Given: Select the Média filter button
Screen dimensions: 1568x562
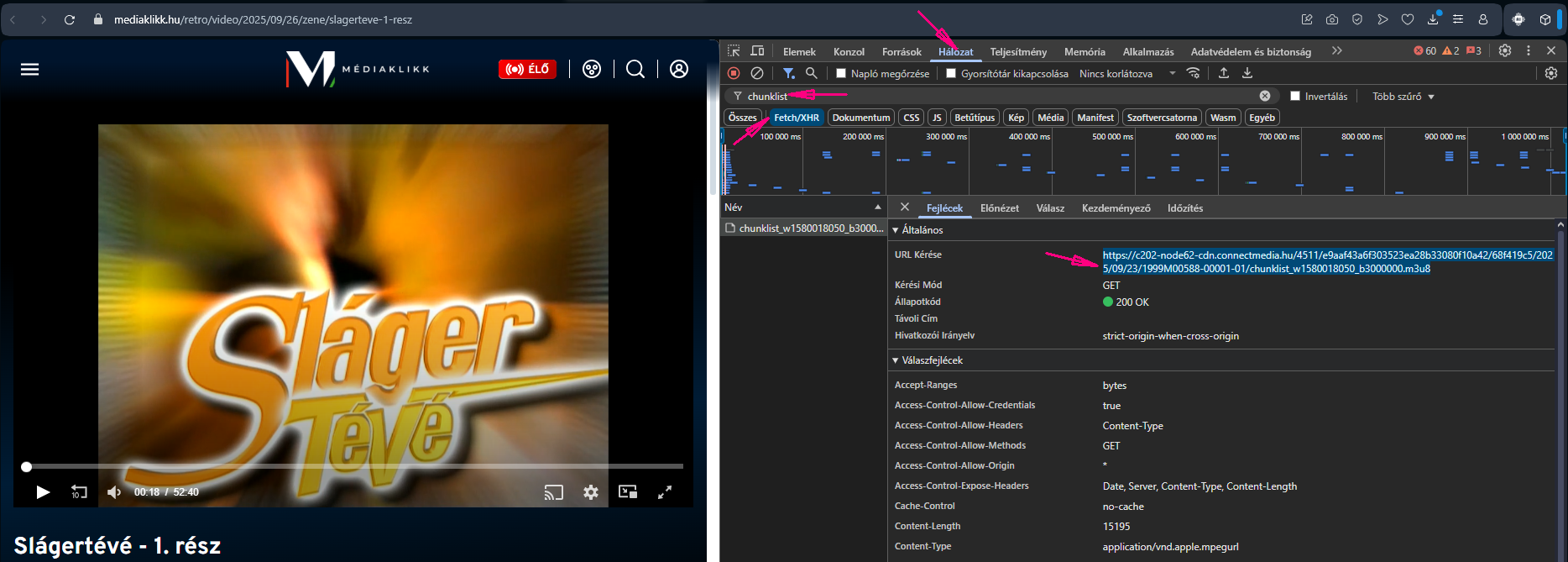Looking at the screenshot, I should coord(1050,118).
